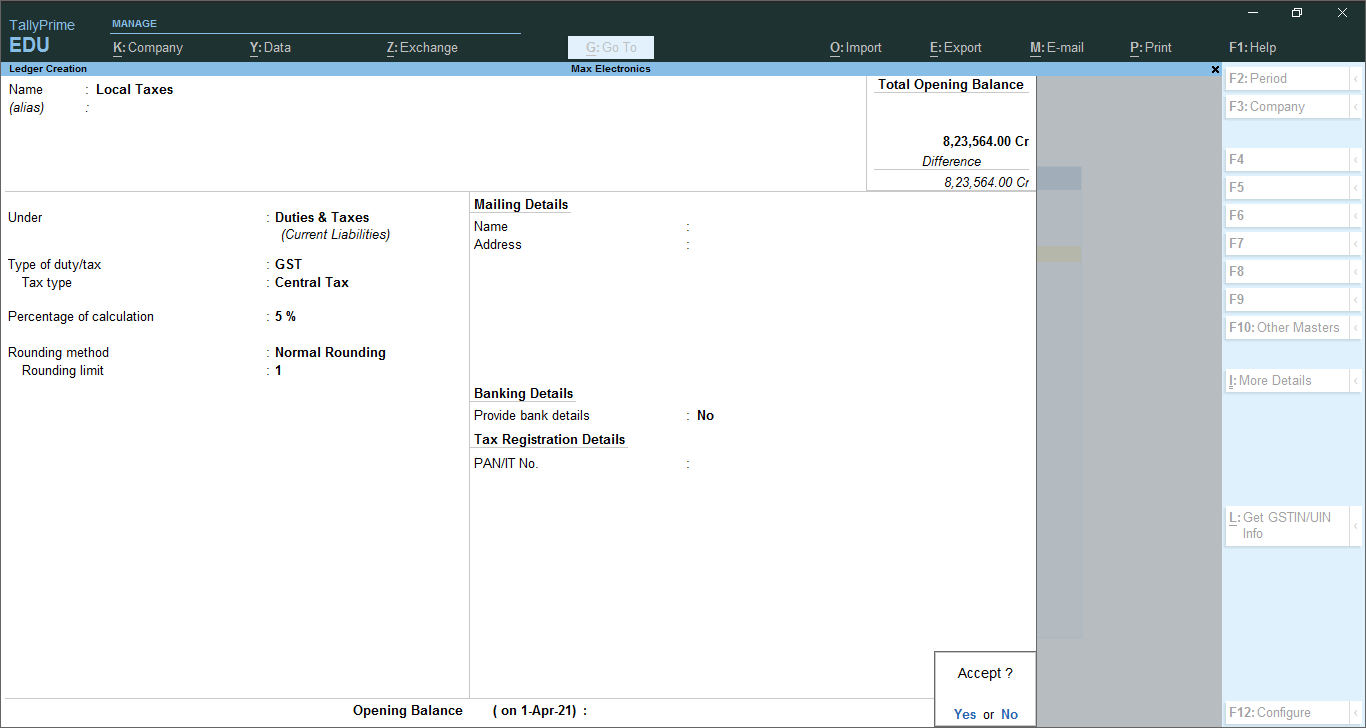Expand the arrow beside F2: Period

(x=1356, y=78)
